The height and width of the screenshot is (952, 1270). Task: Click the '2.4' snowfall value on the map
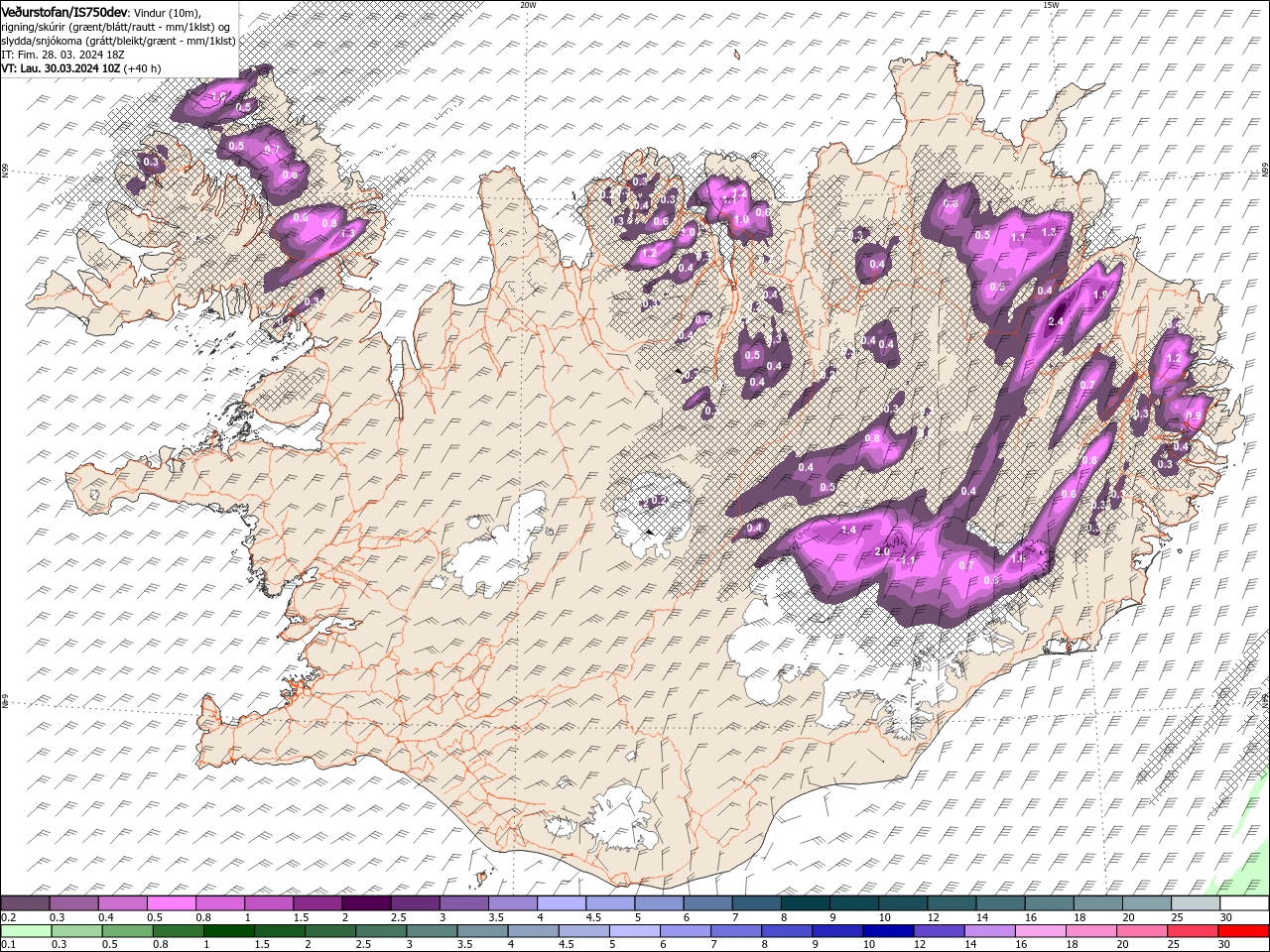(x=1056, y=321)
